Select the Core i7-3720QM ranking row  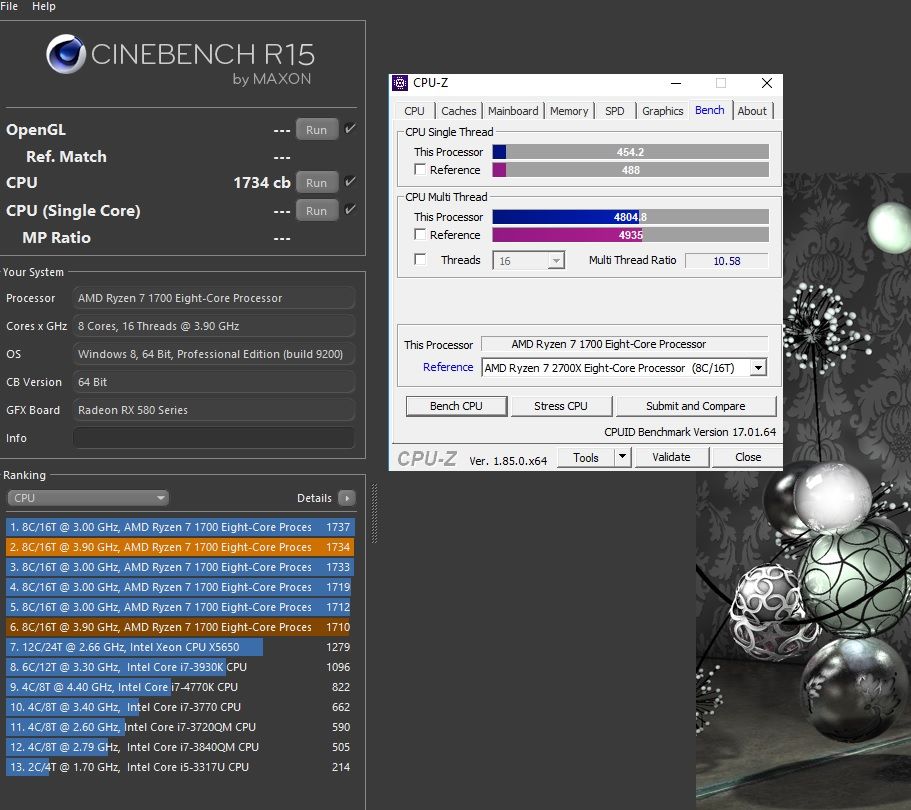coord(180,727)
